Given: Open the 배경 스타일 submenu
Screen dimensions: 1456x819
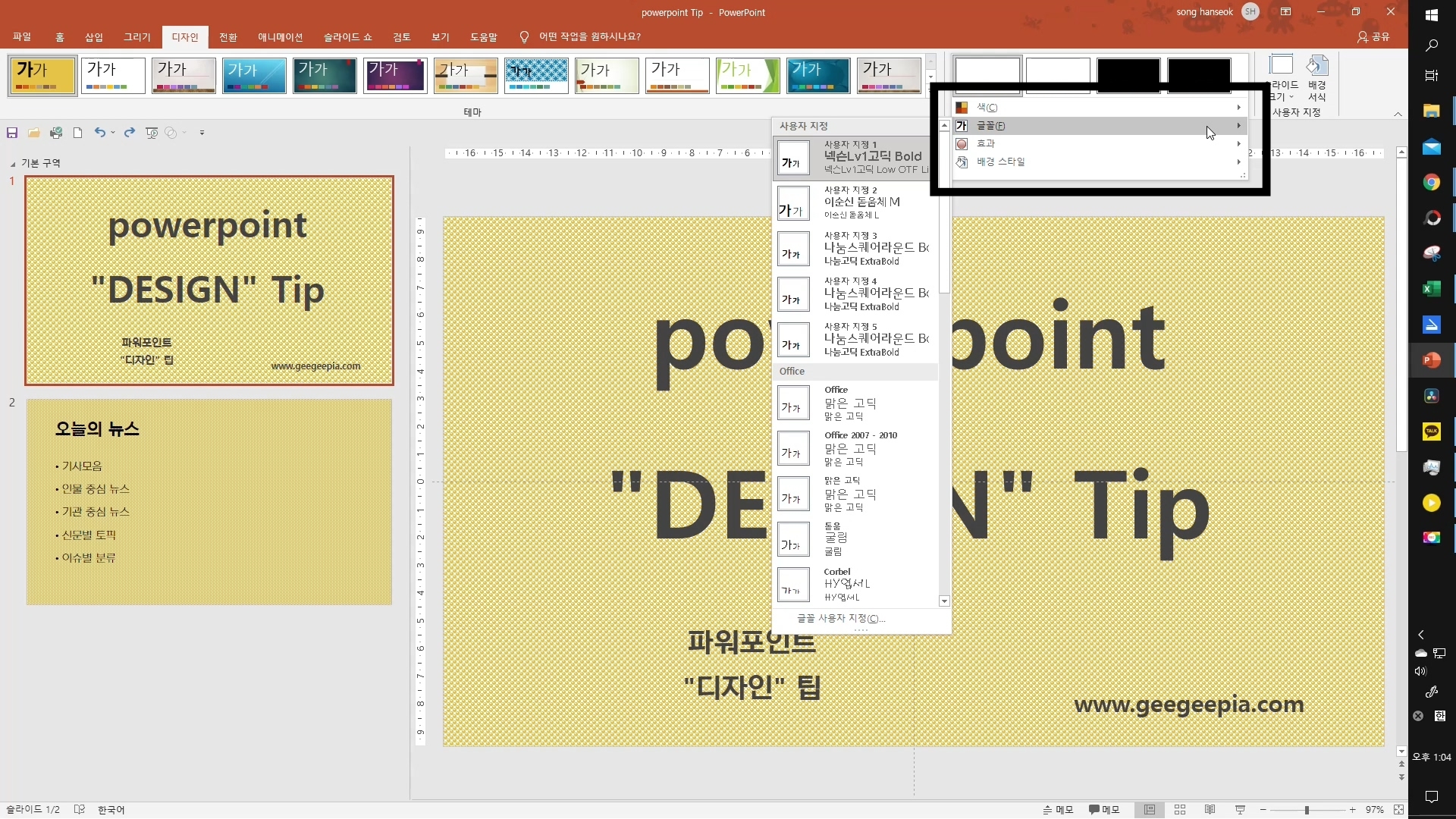Looking at the screenshot, I should (x=1100, y=162).
